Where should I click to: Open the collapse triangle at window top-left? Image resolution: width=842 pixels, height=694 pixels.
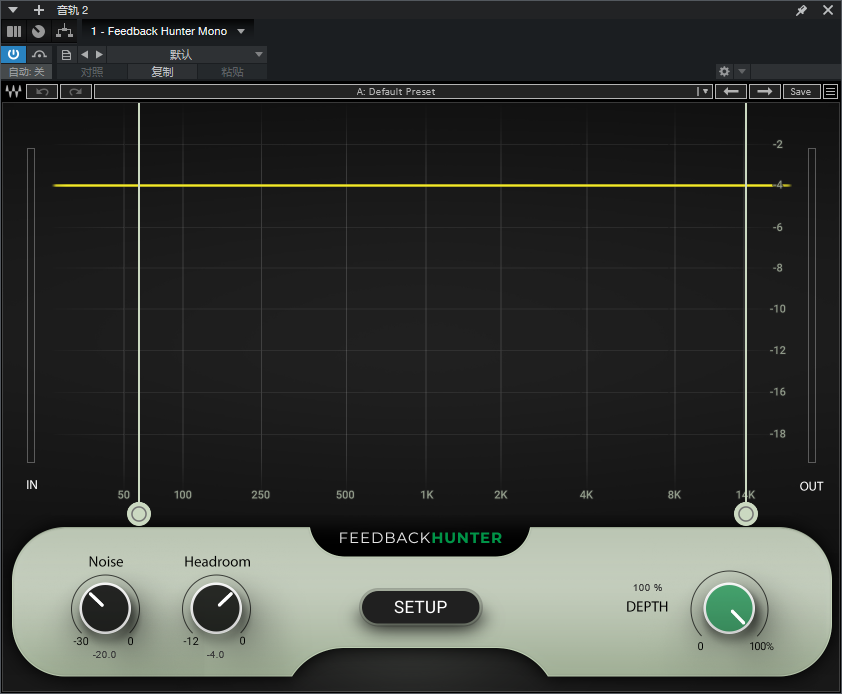(13, 10)
